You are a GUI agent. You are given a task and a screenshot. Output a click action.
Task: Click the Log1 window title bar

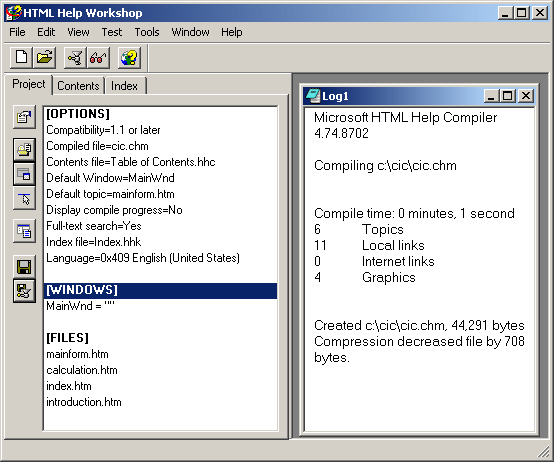(419, 96)
